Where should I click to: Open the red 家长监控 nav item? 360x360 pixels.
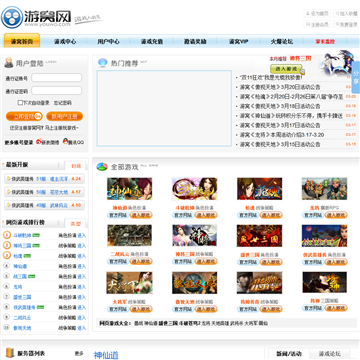325,42
